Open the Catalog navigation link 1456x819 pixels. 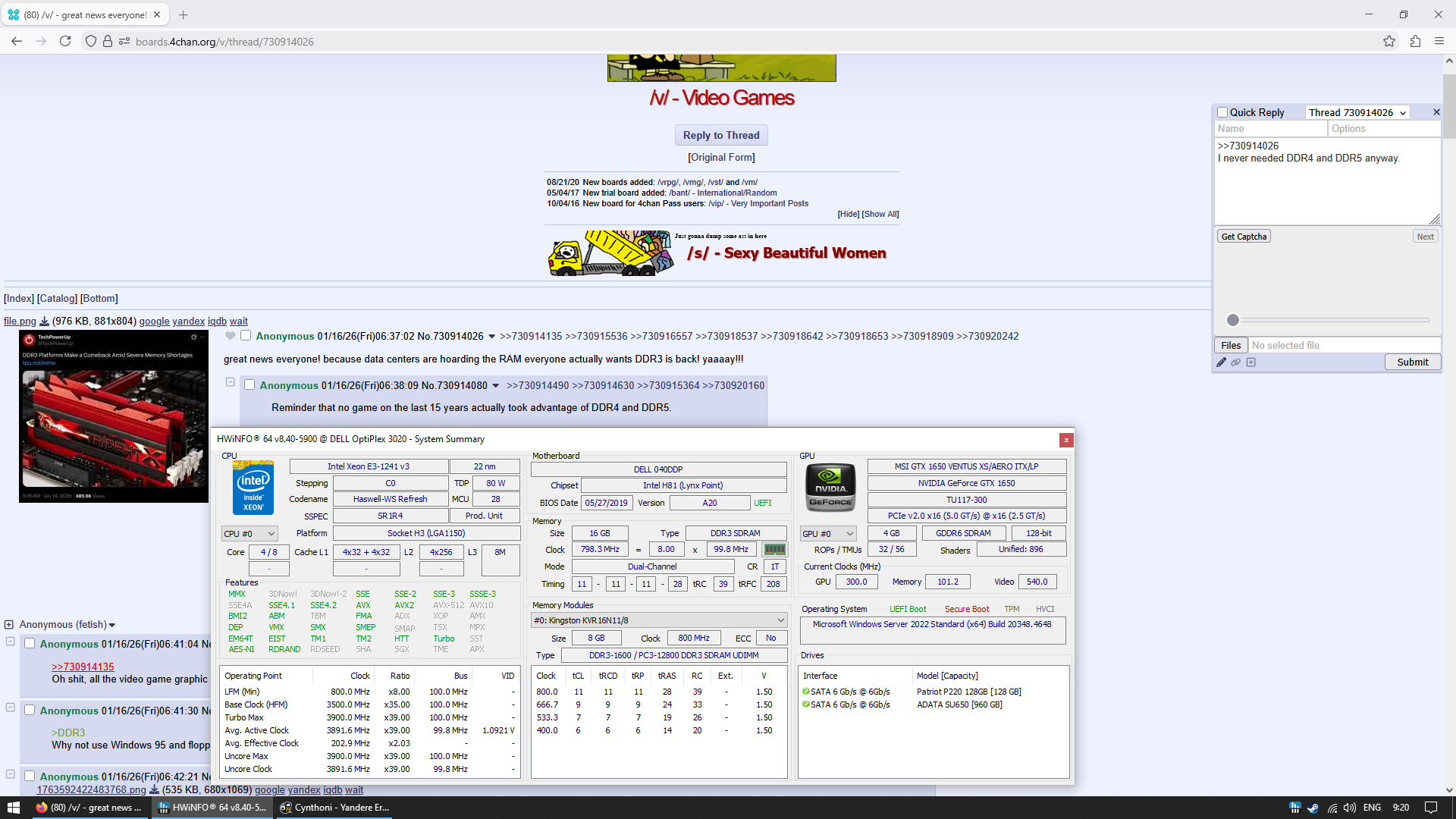57,299
